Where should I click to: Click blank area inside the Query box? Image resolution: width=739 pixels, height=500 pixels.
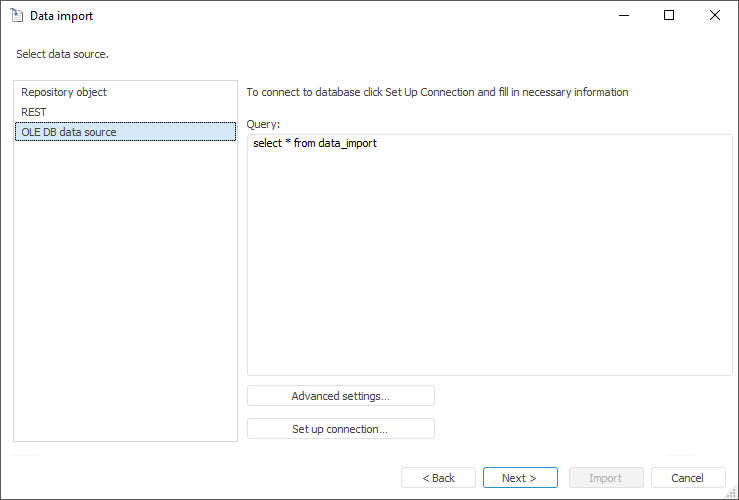click(x=490, y=270)
